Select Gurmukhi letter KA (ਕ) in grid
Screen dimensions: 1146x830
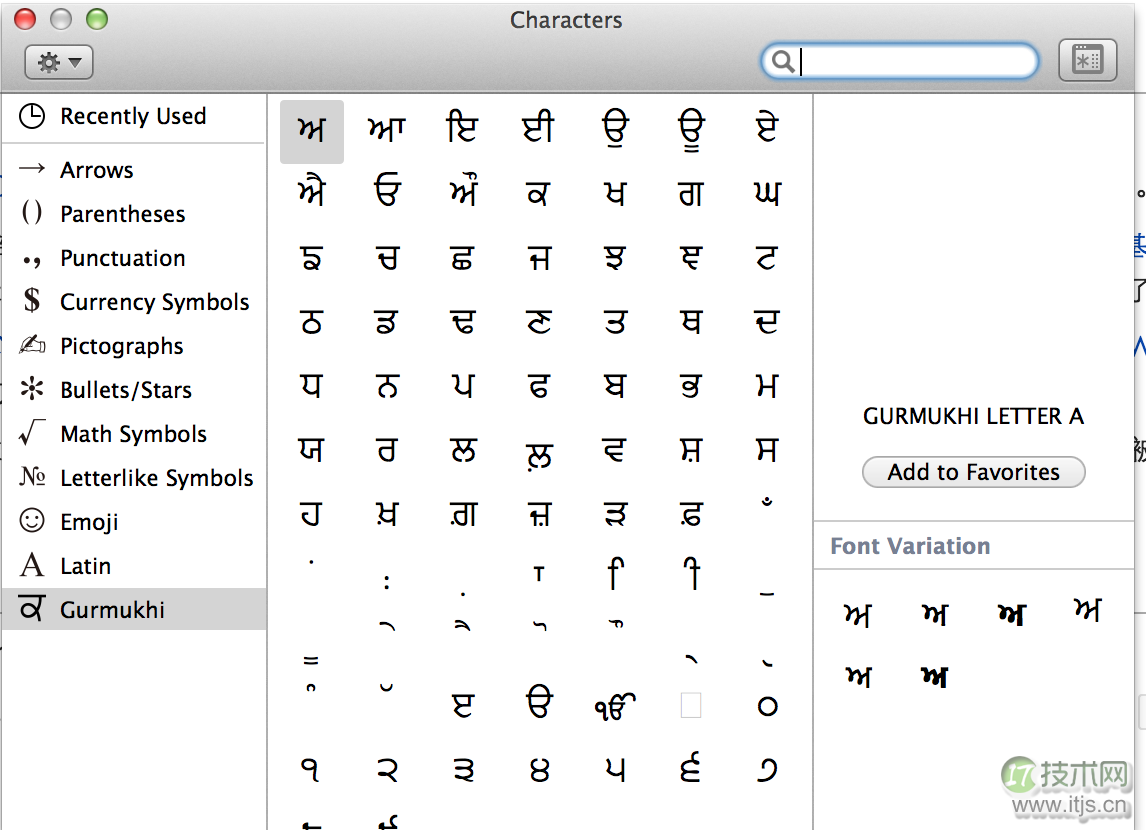pos(539,194)
